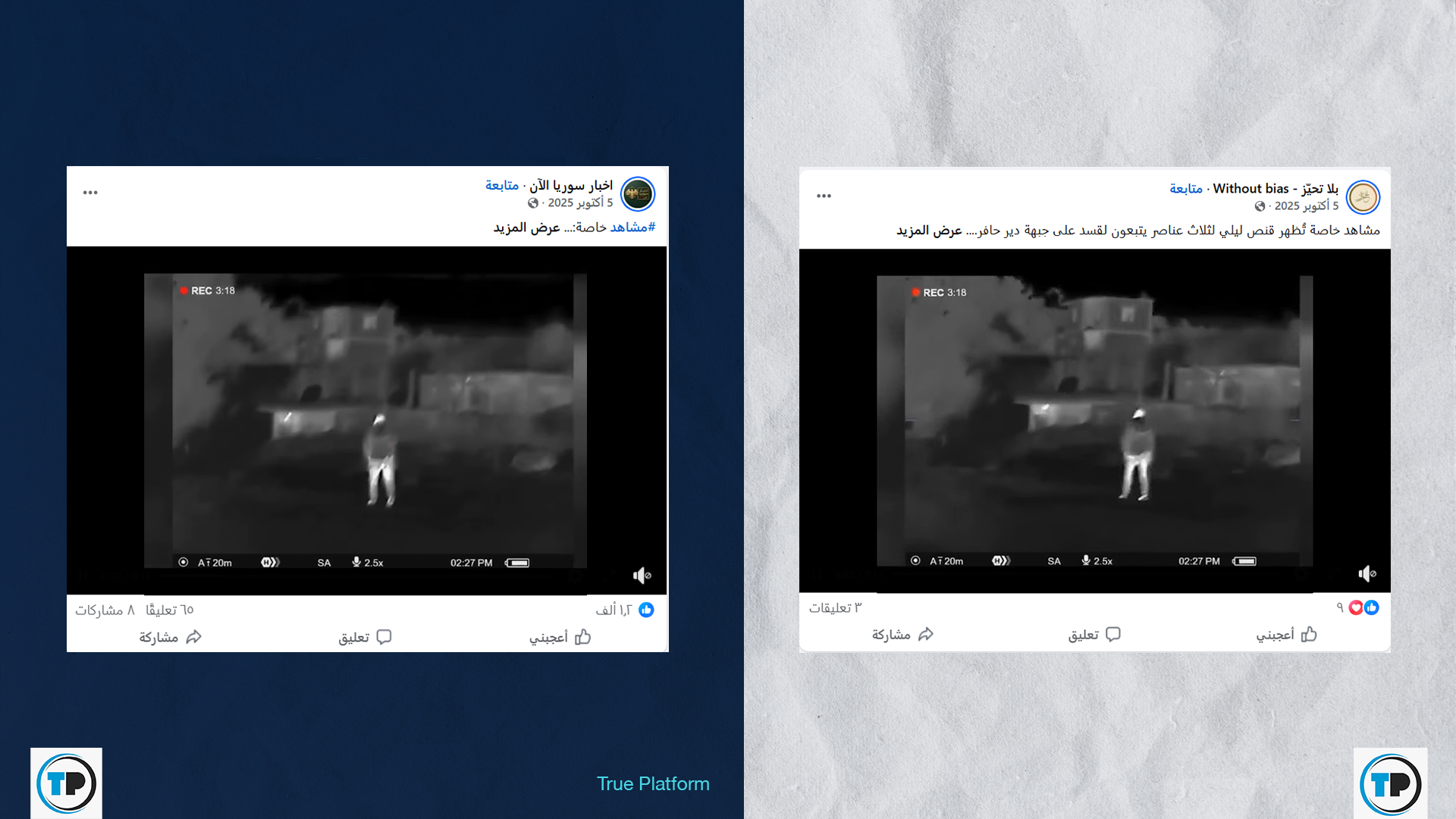The height and width of the screenshot is (819, 1456).
Task: Toggle mute on the left video
Action: point(642,576)
